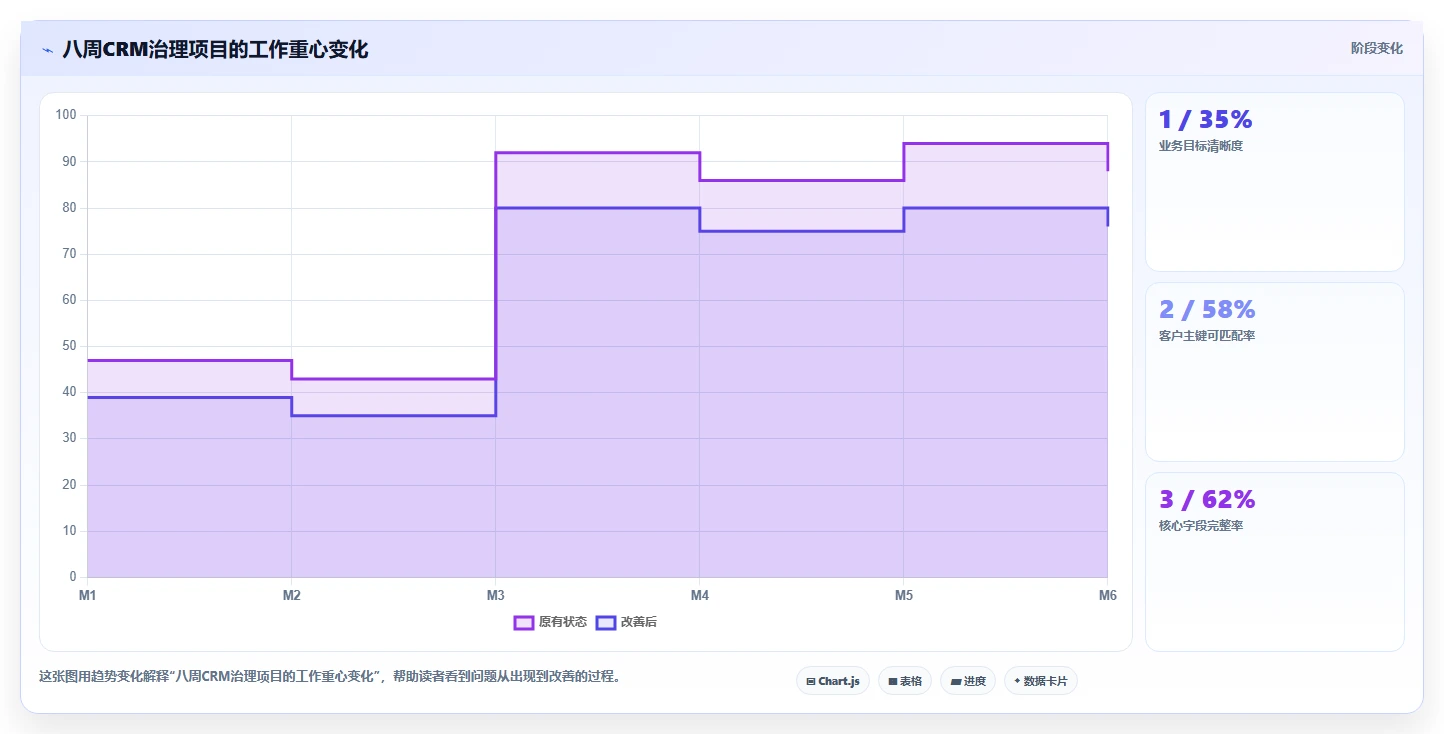Click the M4 x-axis label

(x=700, y=596)
